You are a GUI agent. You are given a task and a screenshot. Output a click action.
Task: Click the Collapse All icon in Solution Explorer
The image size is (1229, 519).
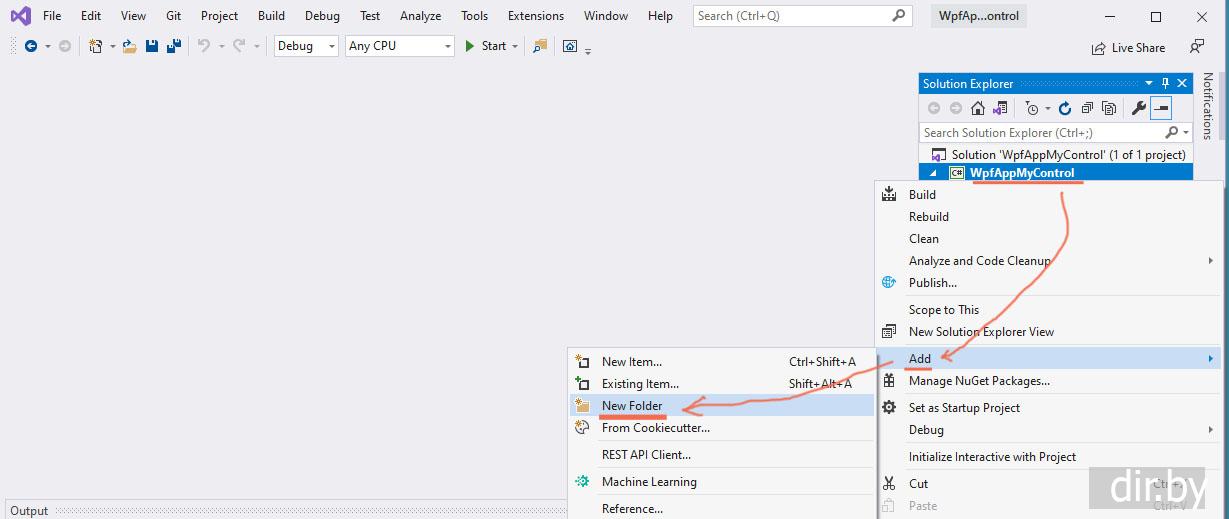pos(1087,108)
